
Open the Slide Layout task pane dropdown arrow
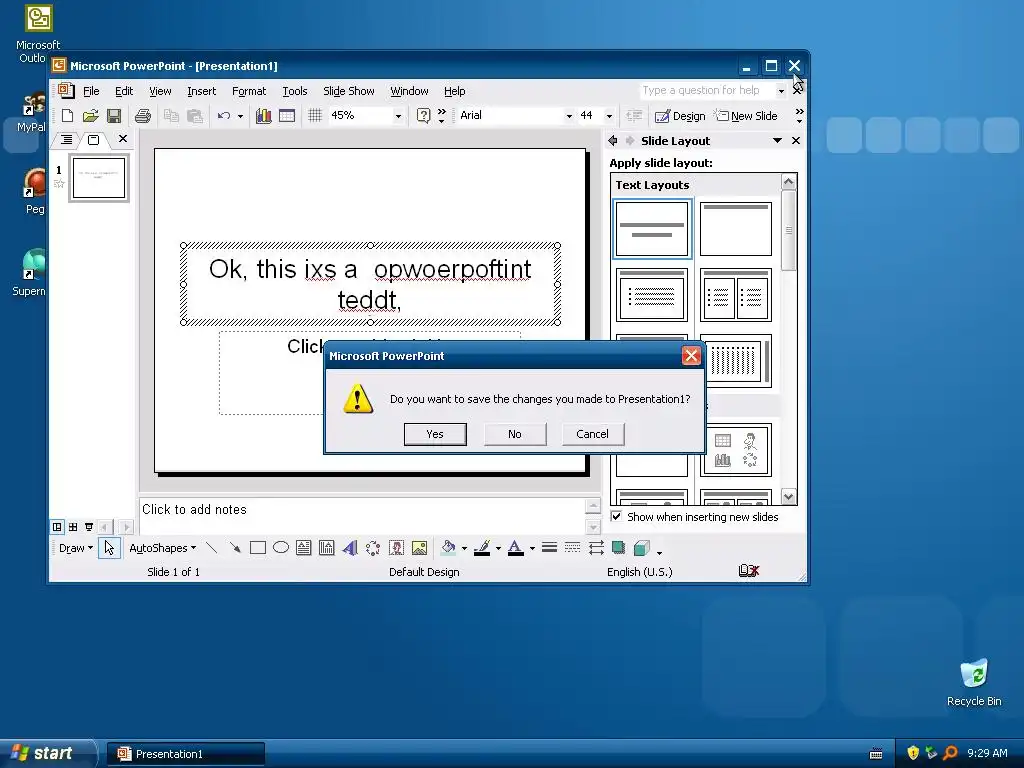point(777,140)
